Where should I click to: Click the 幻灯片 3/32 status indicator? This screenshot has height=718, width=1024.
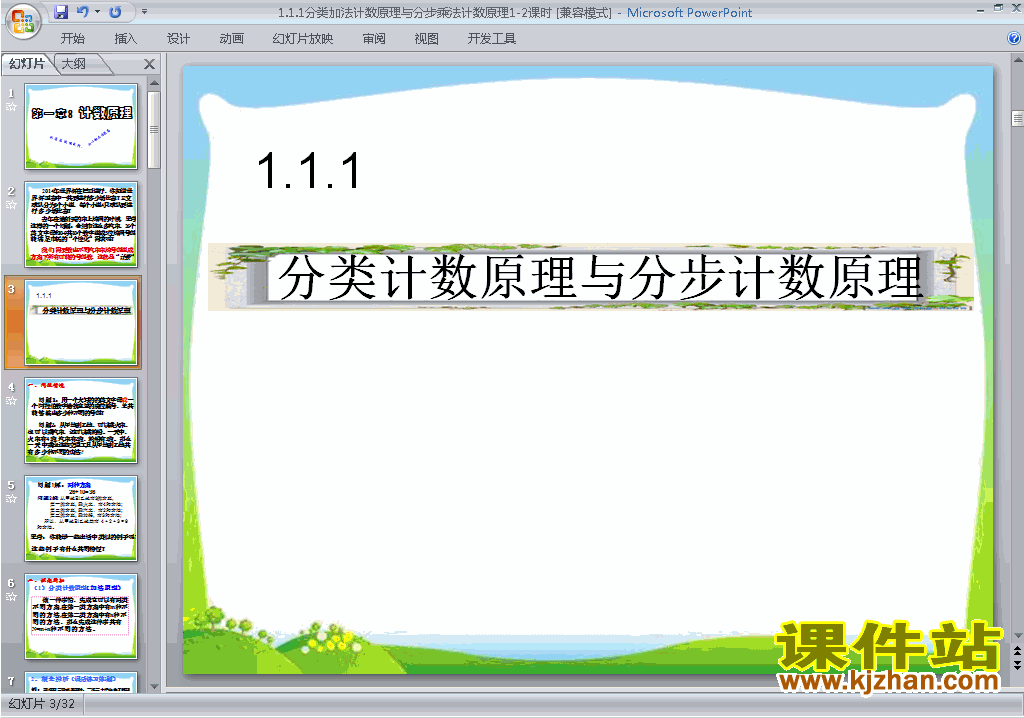(42, 704)
